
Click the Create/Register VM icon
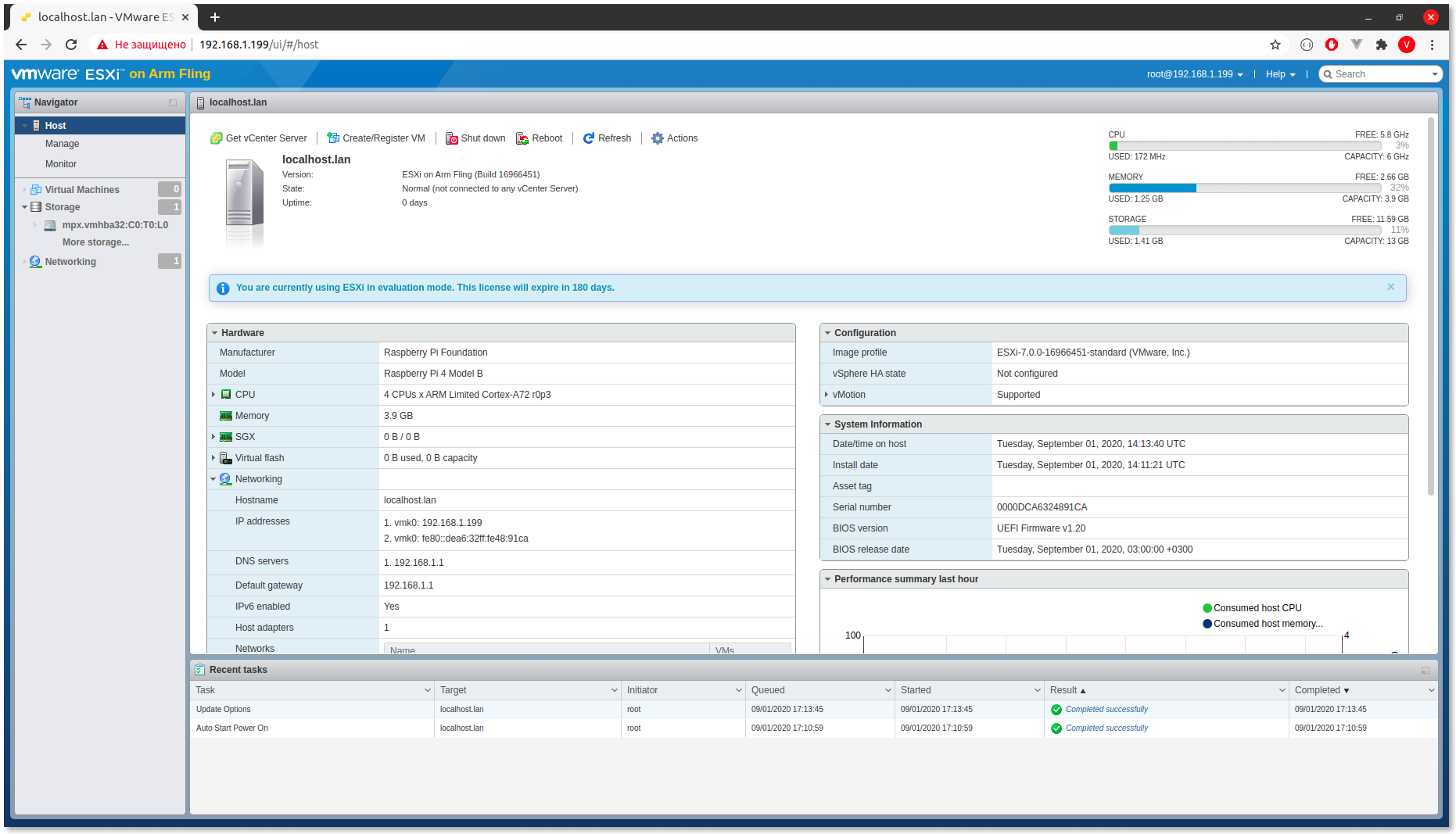click(333, 138)
